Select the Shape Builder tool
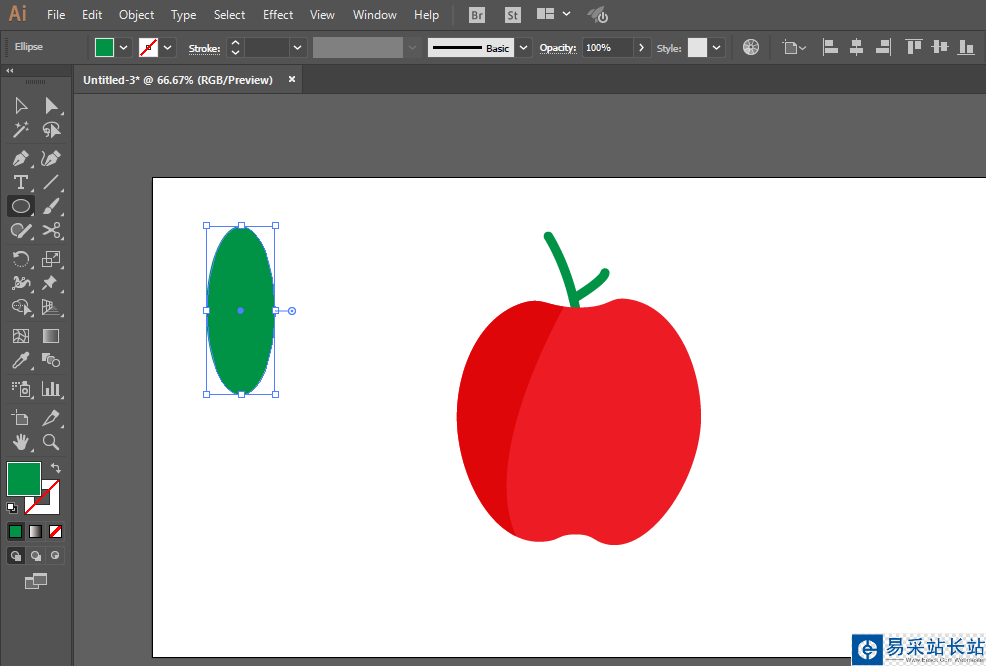The image size is (986, 666). point(21,307)
